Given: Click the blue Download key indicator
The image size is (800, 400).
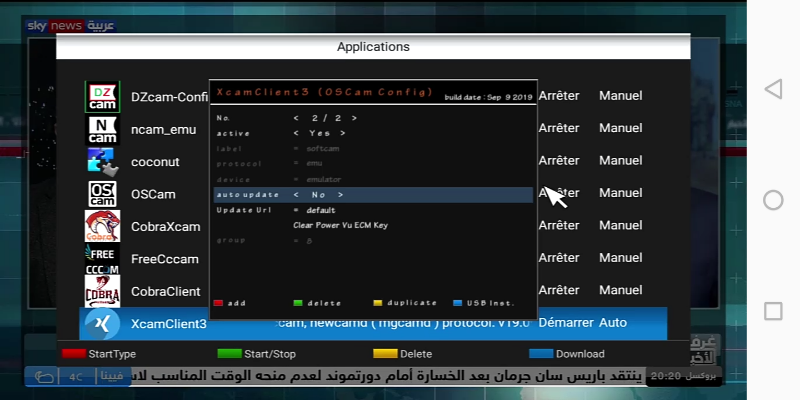Looking at the screenshot, I should pos(541,354).
